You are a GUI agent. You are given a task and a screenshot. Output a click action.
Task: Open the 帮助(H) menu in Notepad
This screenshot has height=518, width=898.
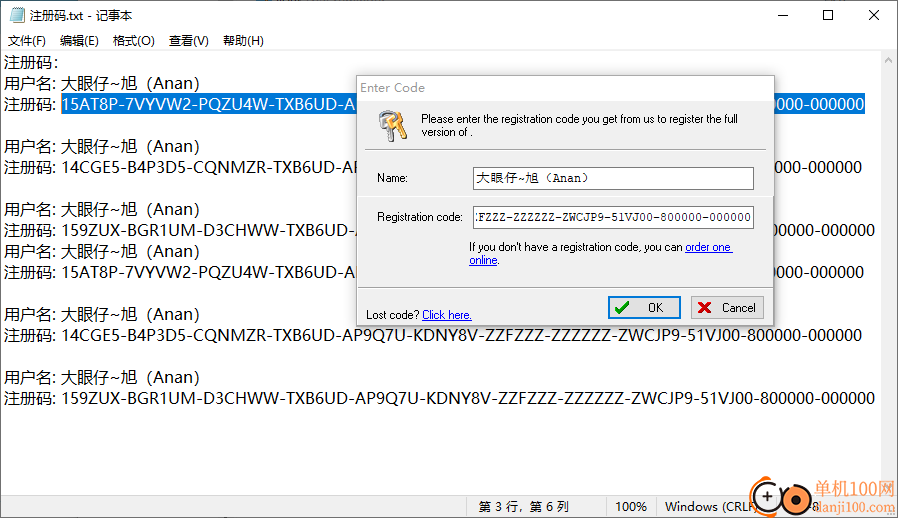pyautogui.click(x=243, y=41)
